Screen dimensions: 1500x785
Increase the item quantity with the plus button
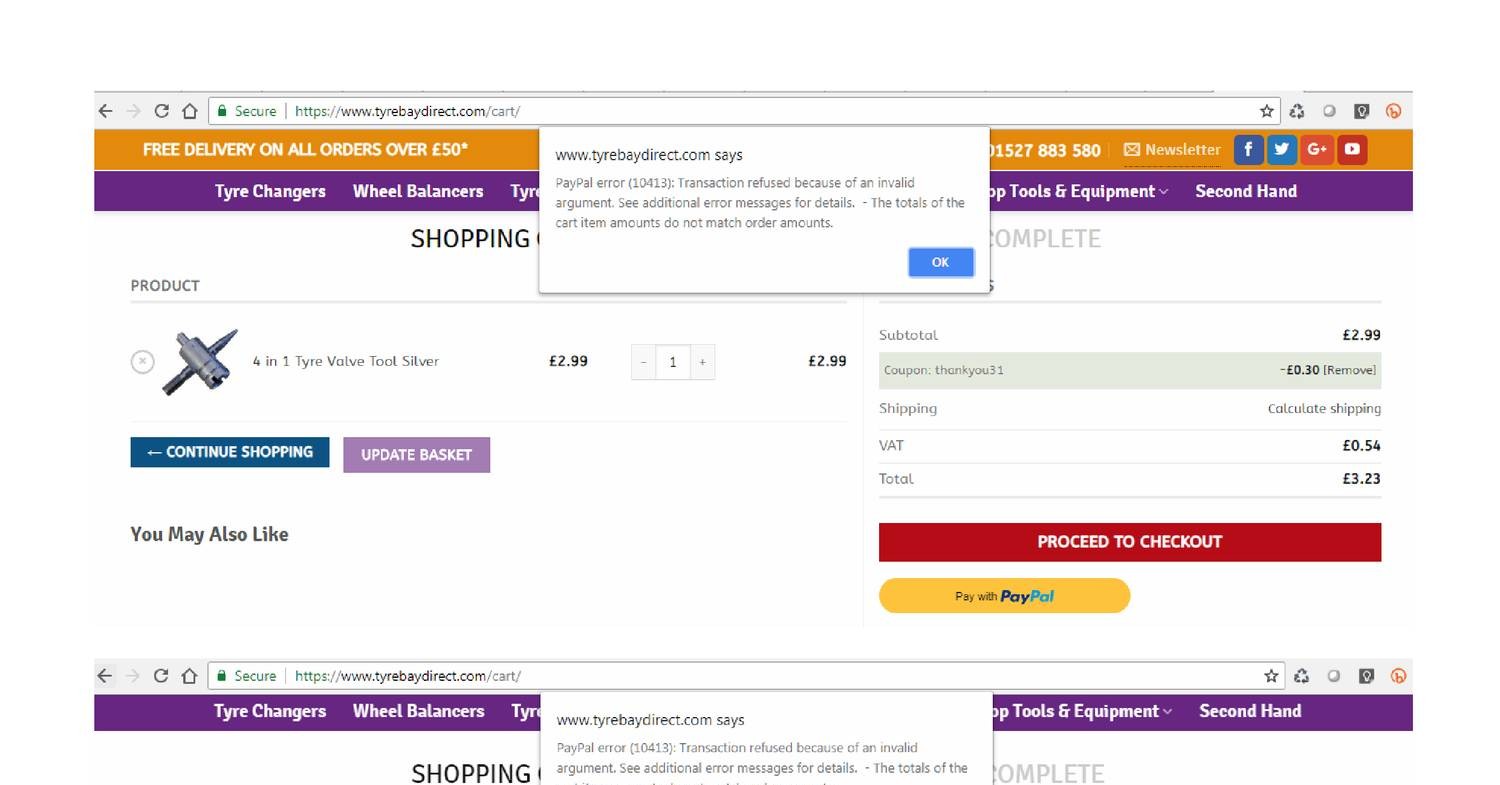[x=702, y=362]
